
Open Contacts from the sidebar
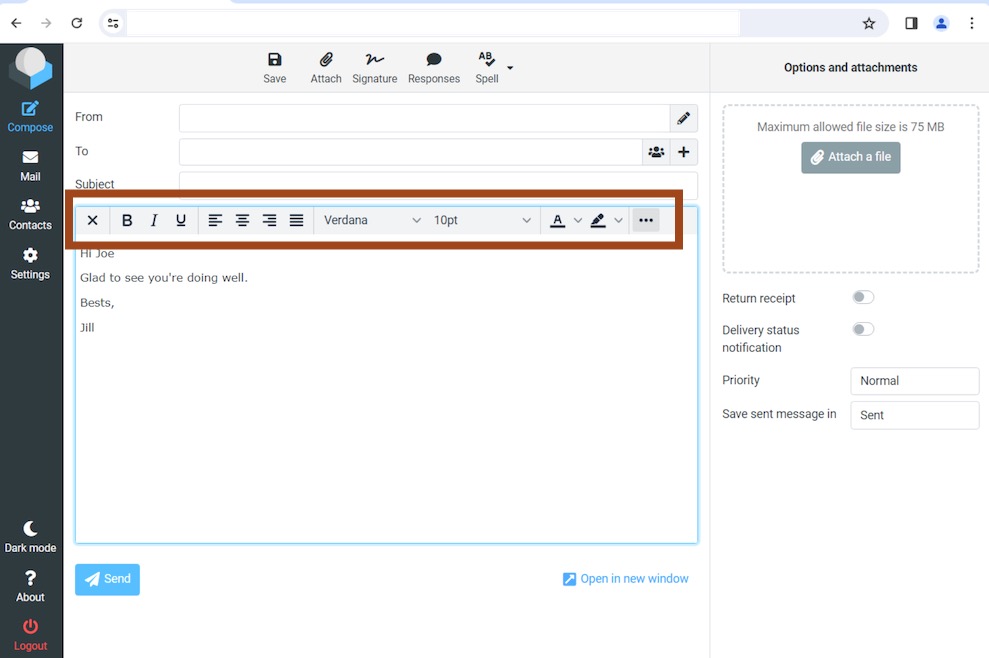[30, 214]
